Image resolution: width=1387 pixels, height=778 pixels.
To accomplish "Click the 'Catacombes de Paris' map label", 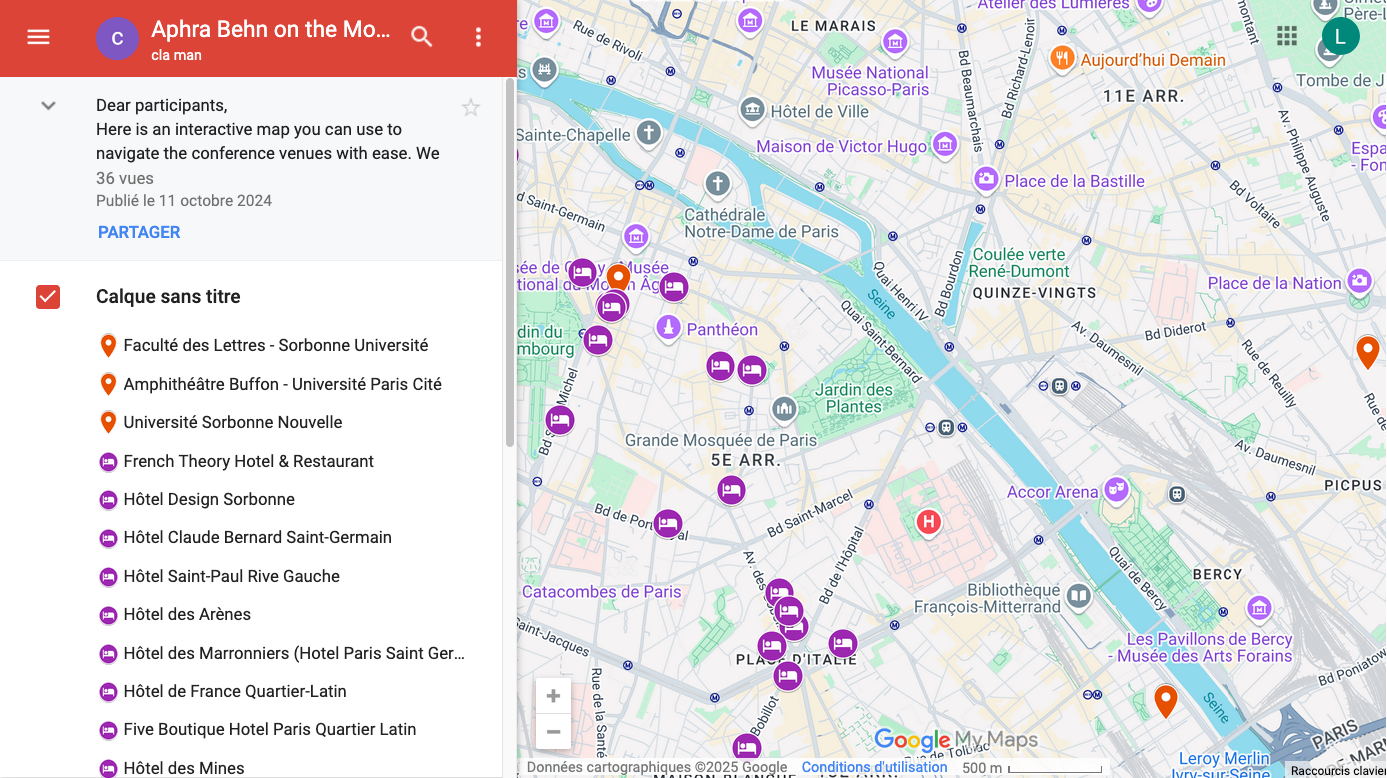I will coord(602,591).
